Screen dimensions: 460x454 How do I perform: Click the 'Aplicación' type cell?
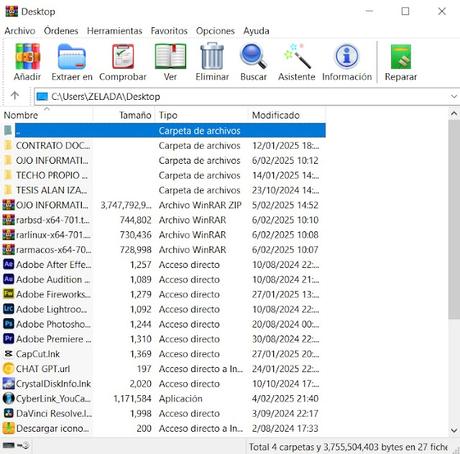(x=181, y=399)
